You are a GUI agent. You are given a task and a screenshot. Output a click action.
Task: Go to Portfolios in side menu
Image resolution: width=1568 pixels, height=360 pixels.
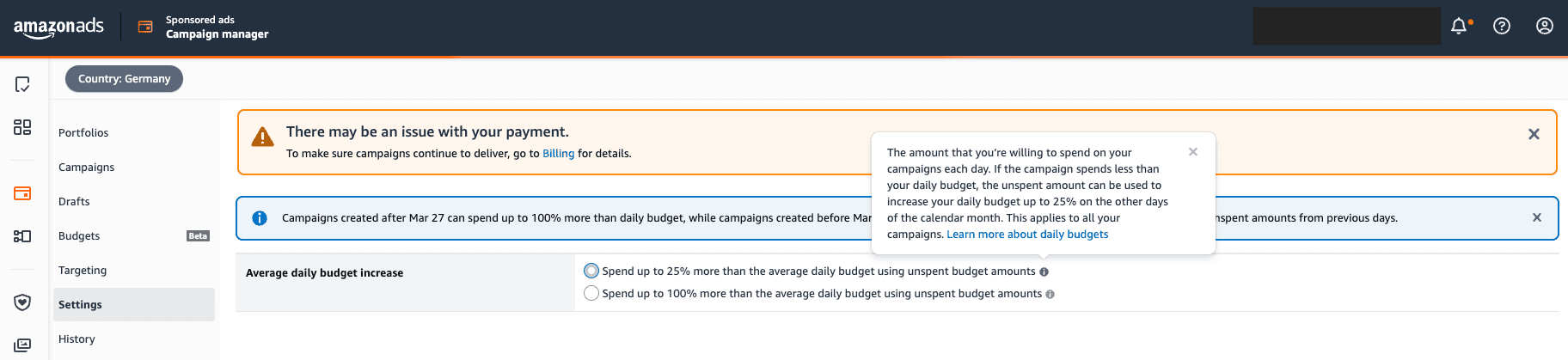83,133
